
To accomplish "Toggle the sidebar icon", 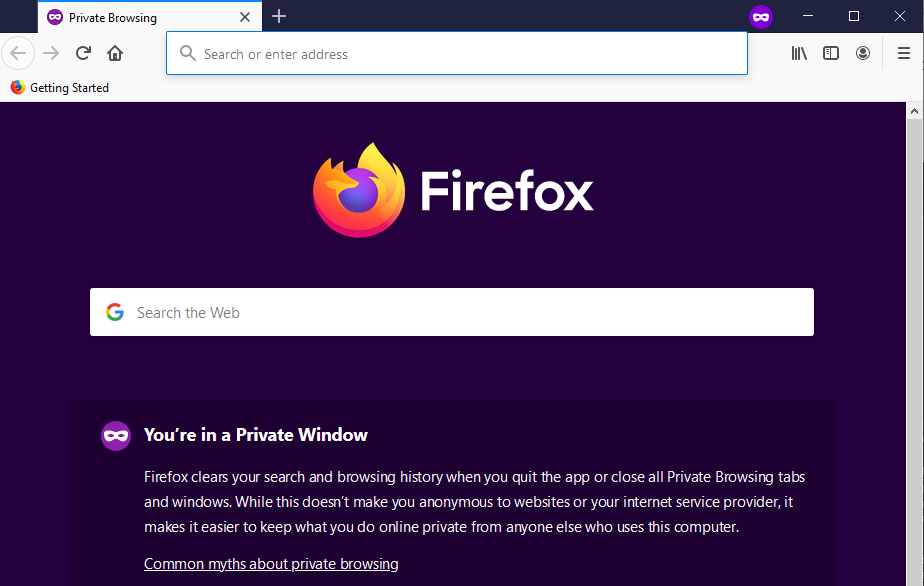I will pyautogui.click(x=830, y=52).
